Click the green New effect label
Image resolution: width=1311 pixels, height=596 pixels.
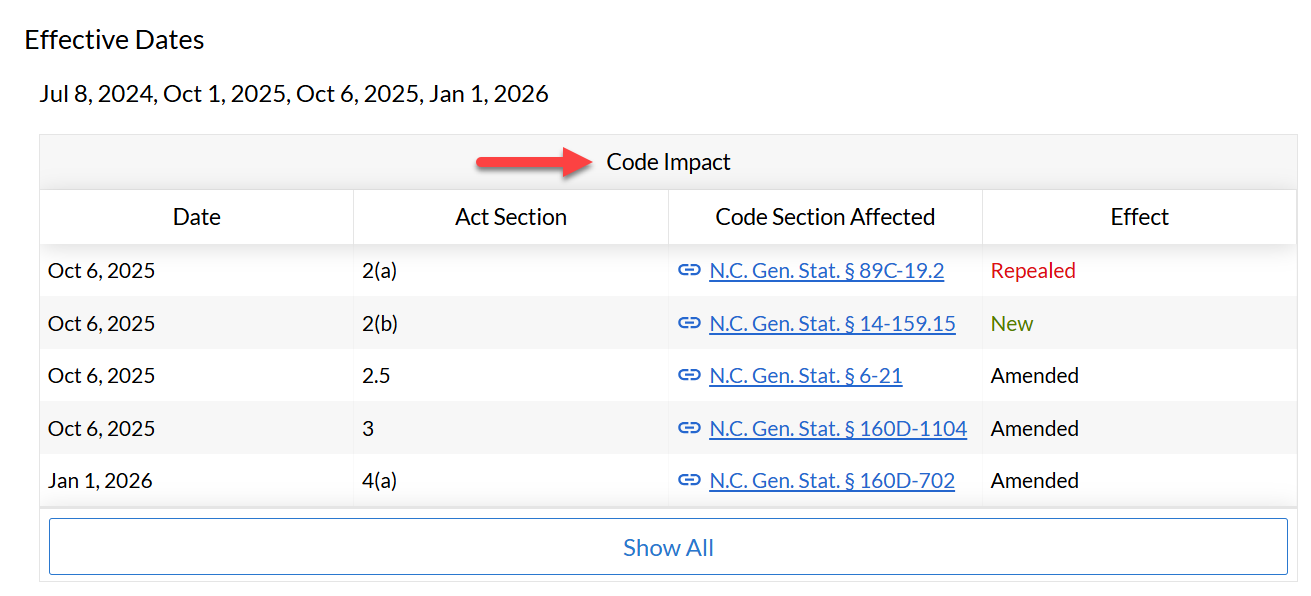[x=1012, y=323]
